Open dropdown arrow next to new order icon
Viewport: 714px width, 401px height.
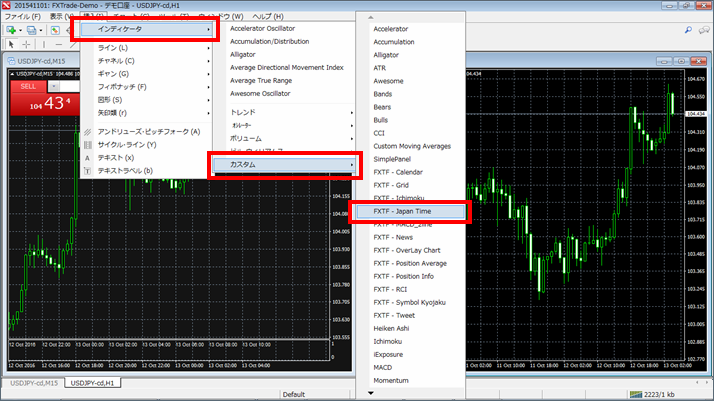coord(20,30)
